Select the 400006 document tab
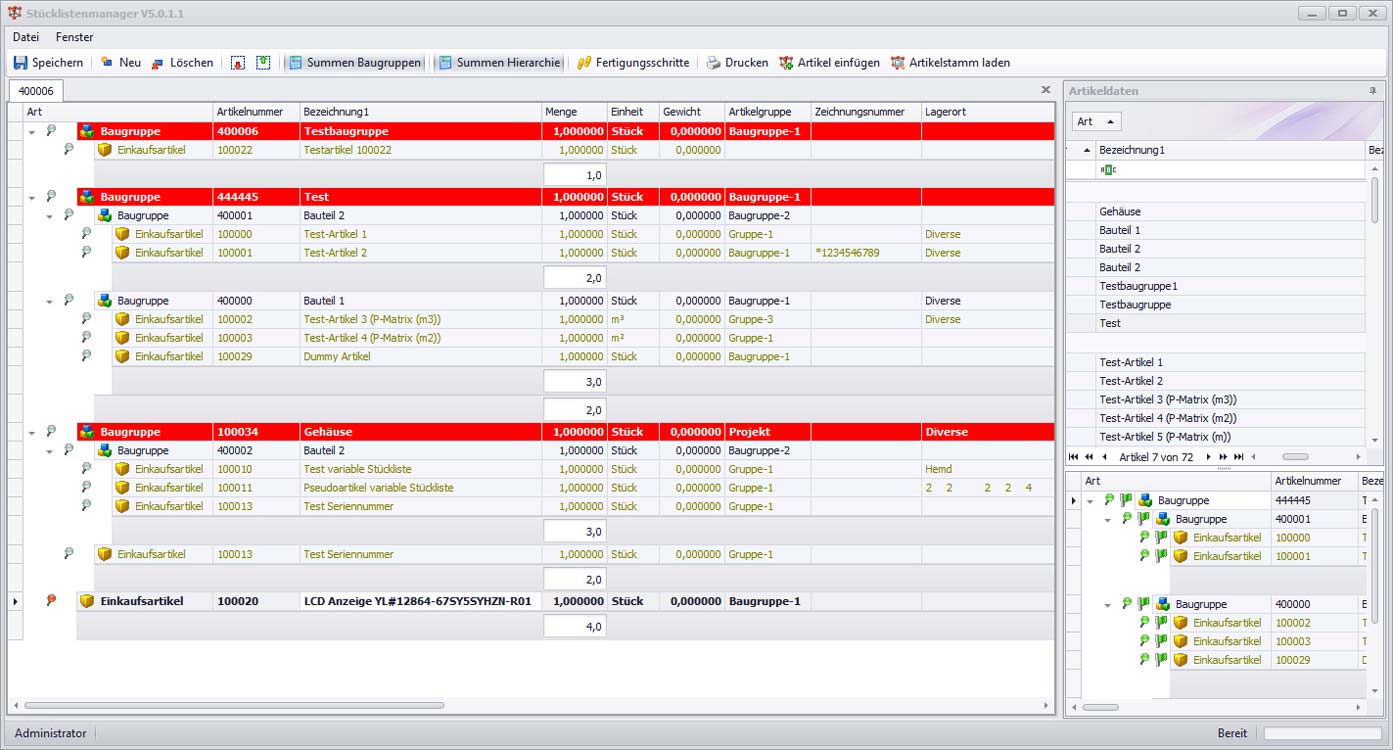1393x750 pixels. (x=36, y=91)
